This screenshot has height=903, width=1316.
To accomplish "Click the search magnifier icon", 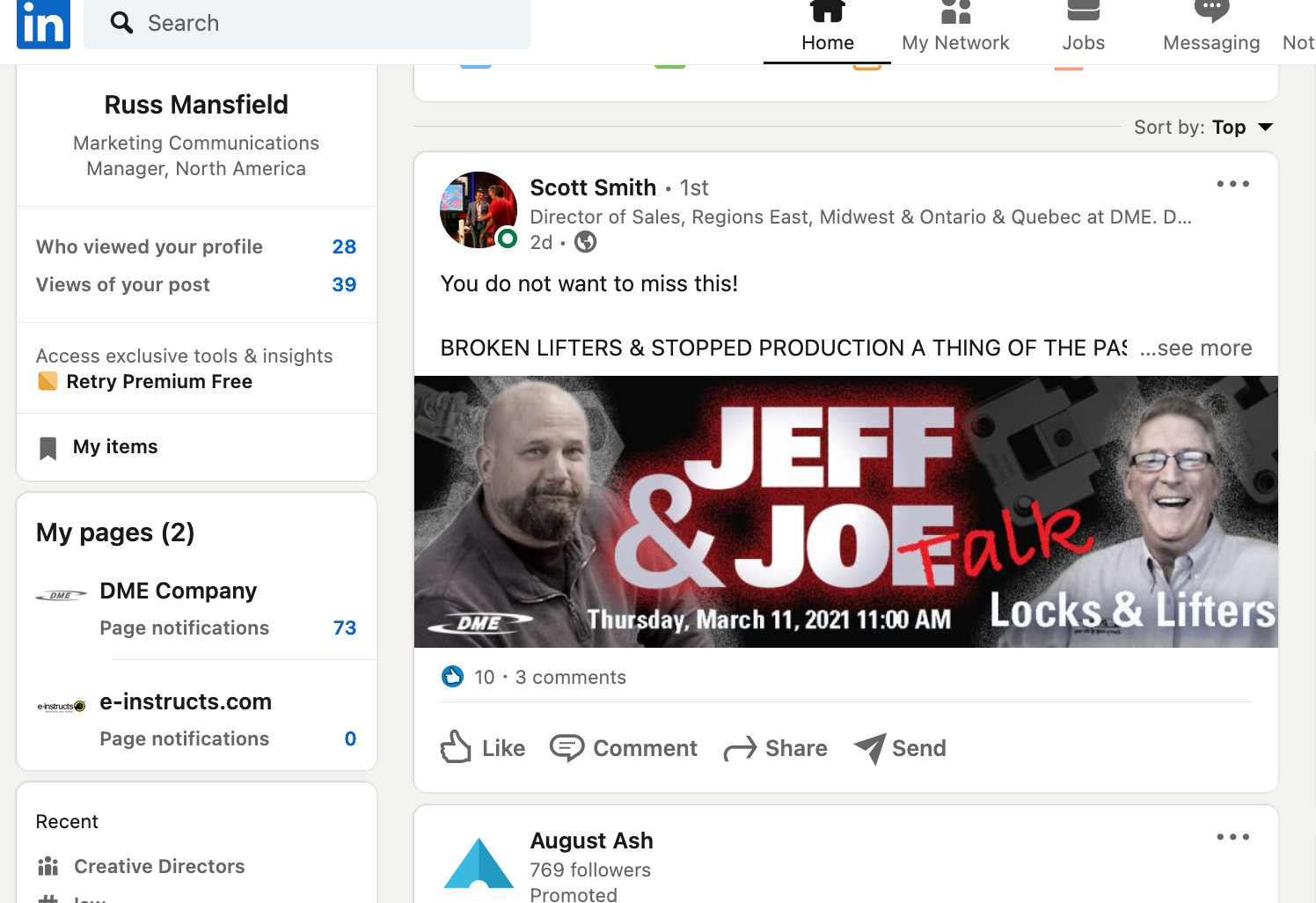I will click(x=121, y=23).
